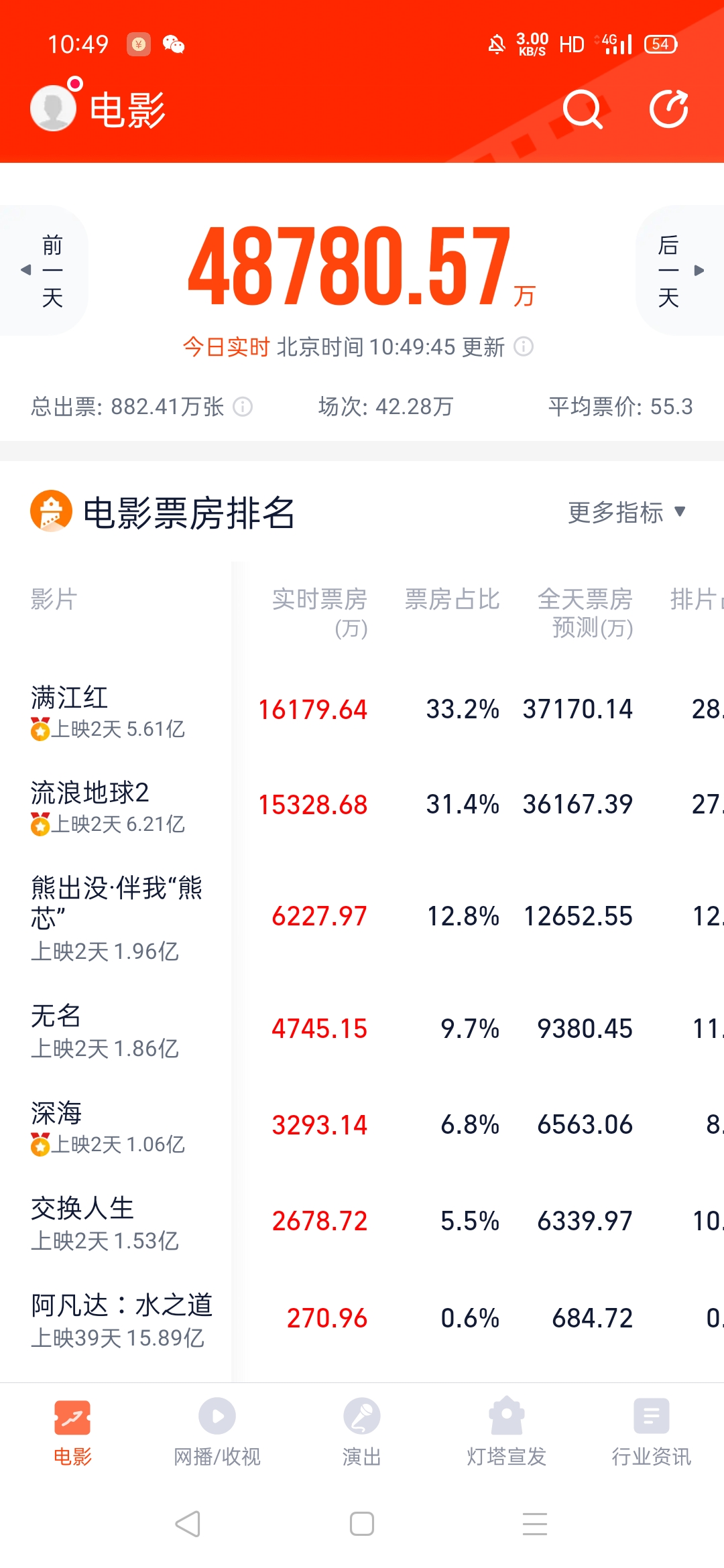Open the Android recent apps menu icon
Viewport: 724px width, 1568px height.
point(534,1524)
